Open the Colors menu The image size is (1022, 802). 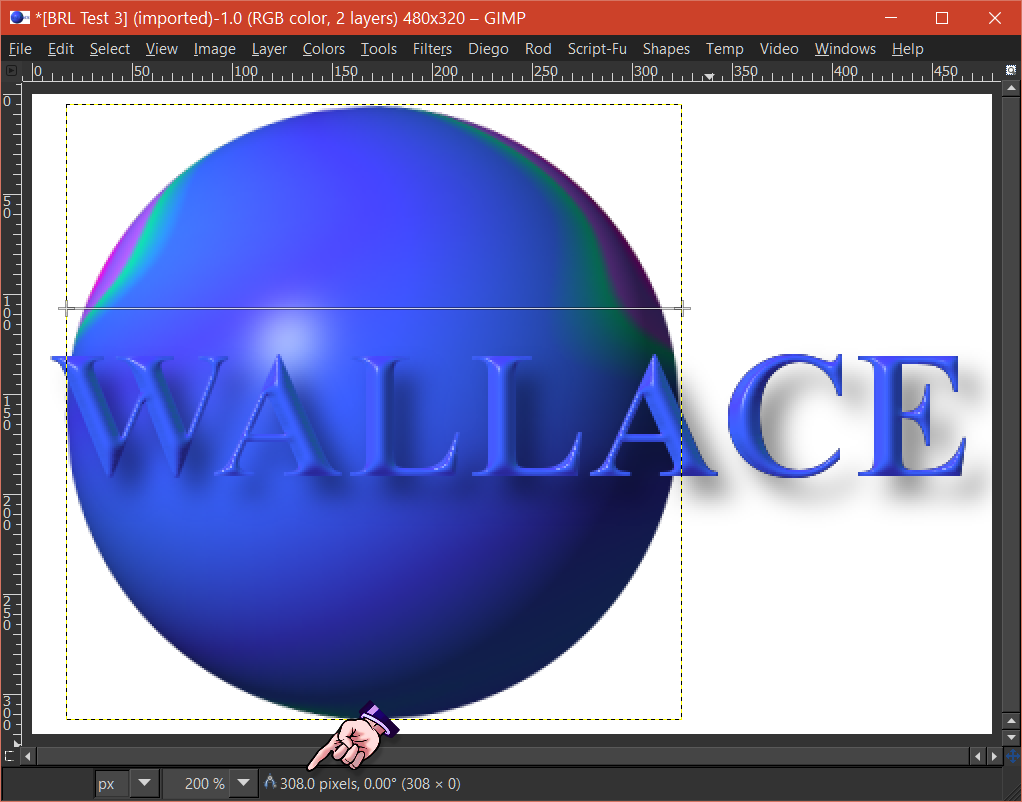click(323, 49)
